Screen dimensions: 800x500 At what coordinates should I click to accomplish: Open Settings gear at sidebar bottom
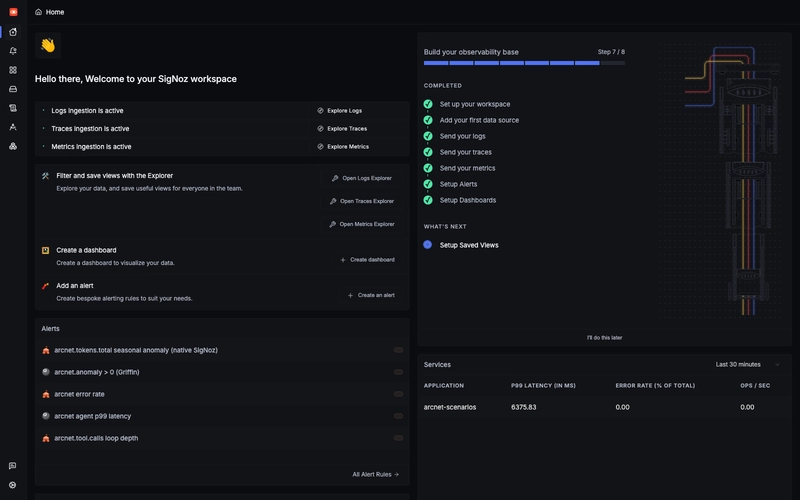point(13,485)
